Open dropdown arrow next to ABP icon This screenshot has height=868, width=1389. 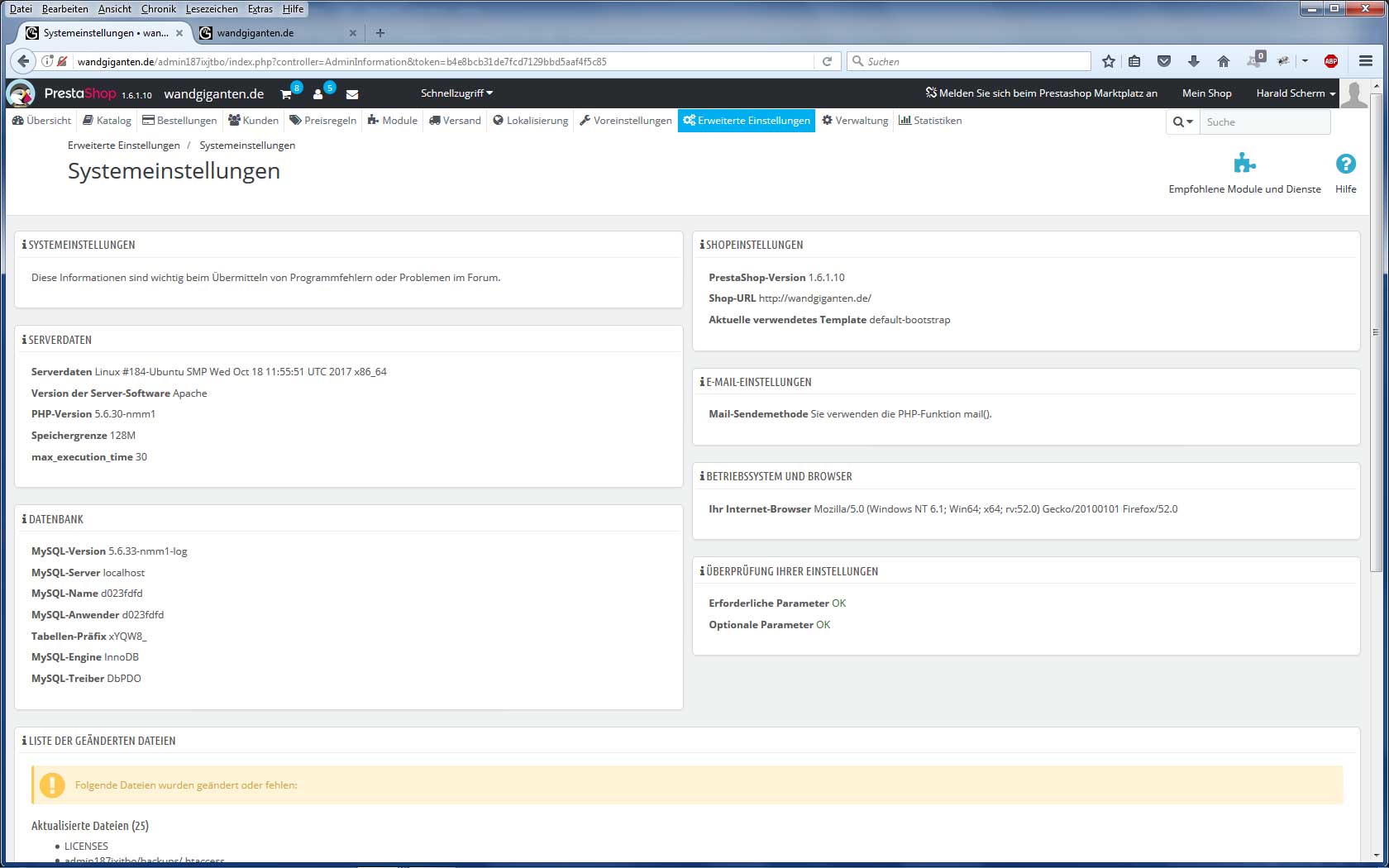(1305, 61)
